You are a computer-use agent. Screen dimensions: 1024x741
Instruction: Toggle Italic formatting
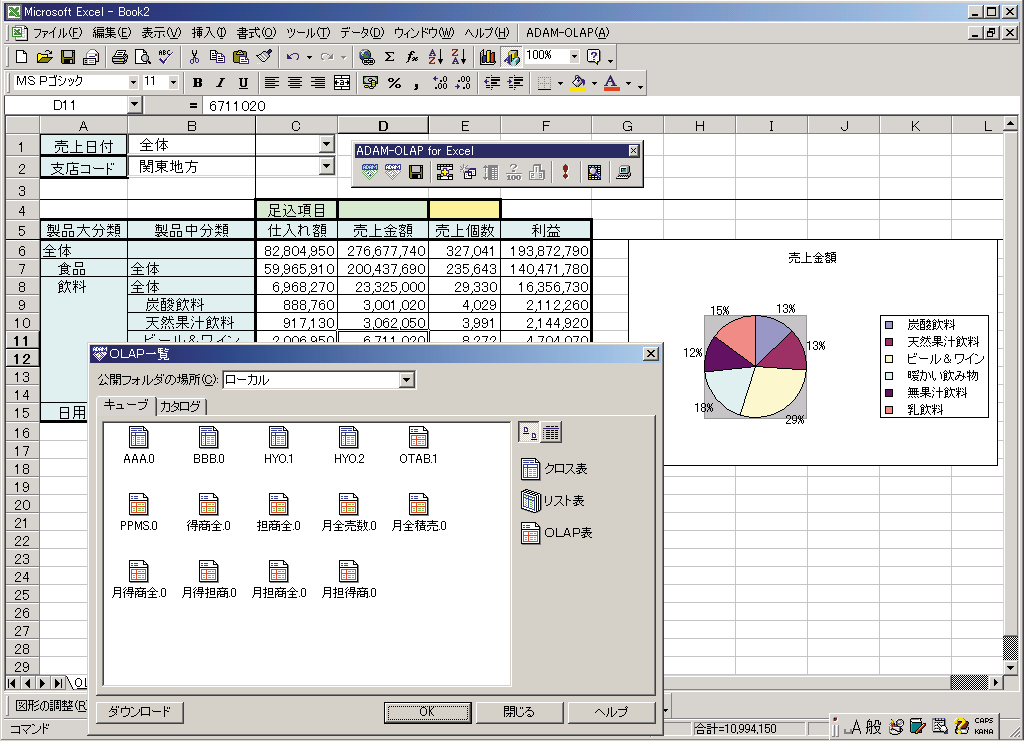click(x=220, y=83)
